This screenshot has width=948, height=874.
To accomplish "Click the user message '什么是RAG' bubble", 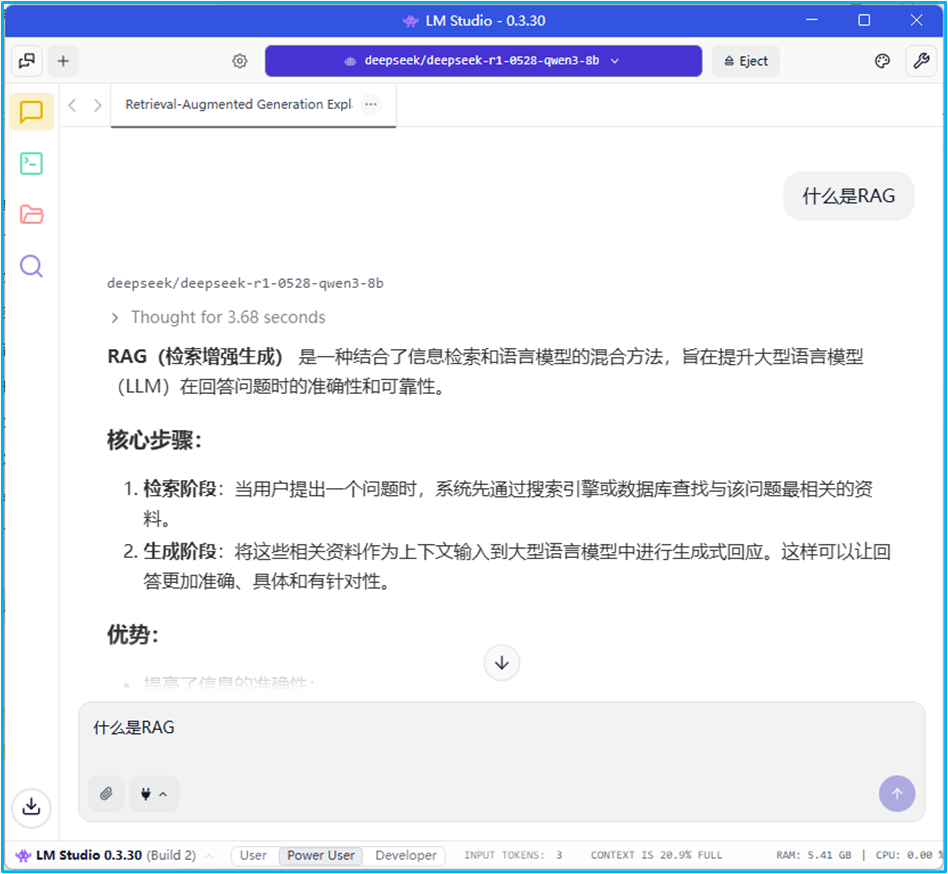I will (x=848, y=196).
